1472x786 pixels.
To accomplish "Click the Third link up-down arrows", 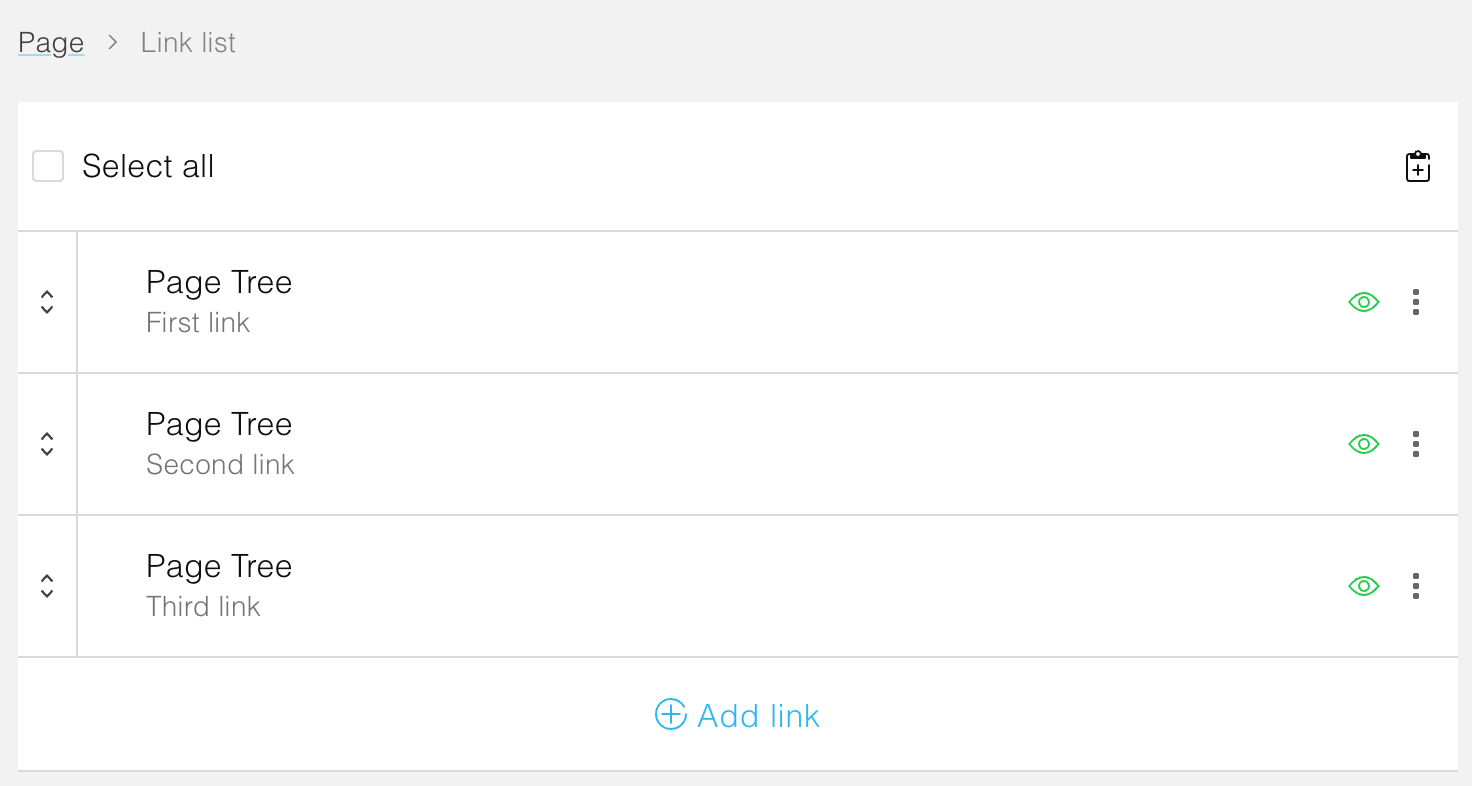I will coord(47,586).
